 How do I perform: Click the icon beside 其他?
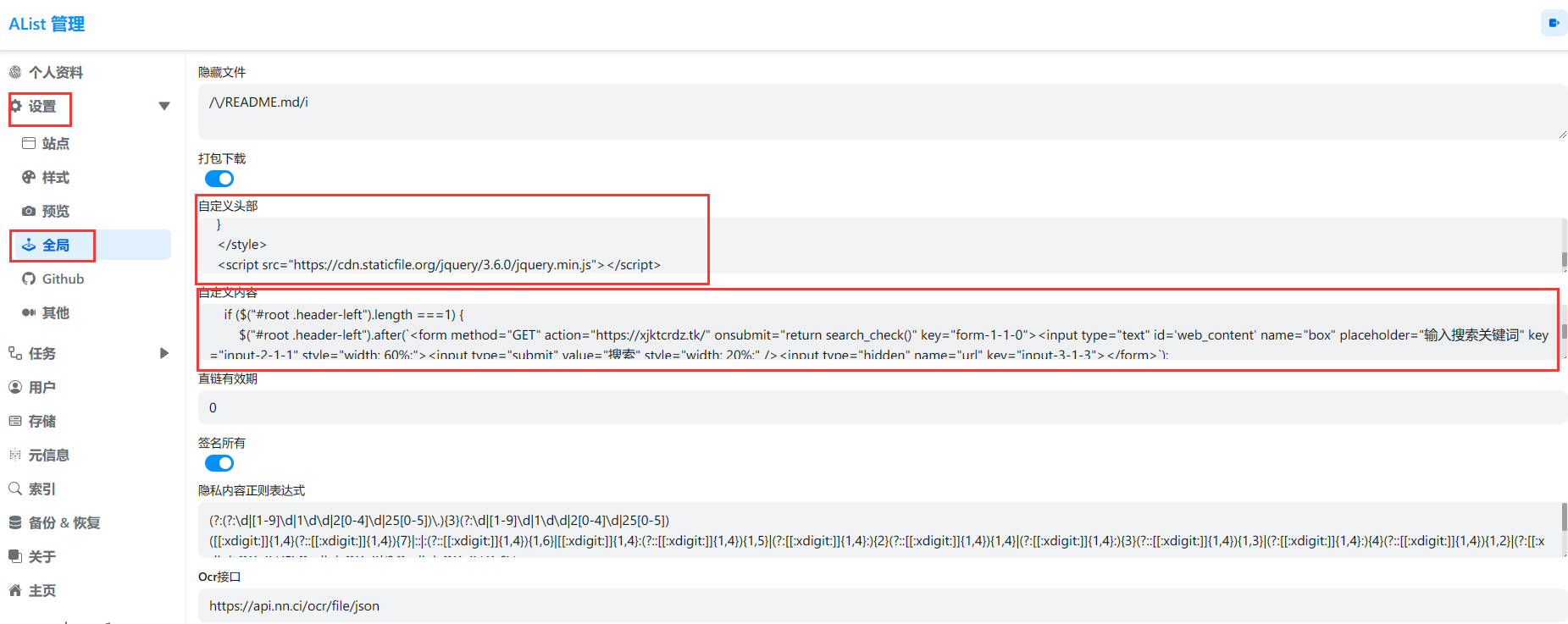[x=29, y=312]
